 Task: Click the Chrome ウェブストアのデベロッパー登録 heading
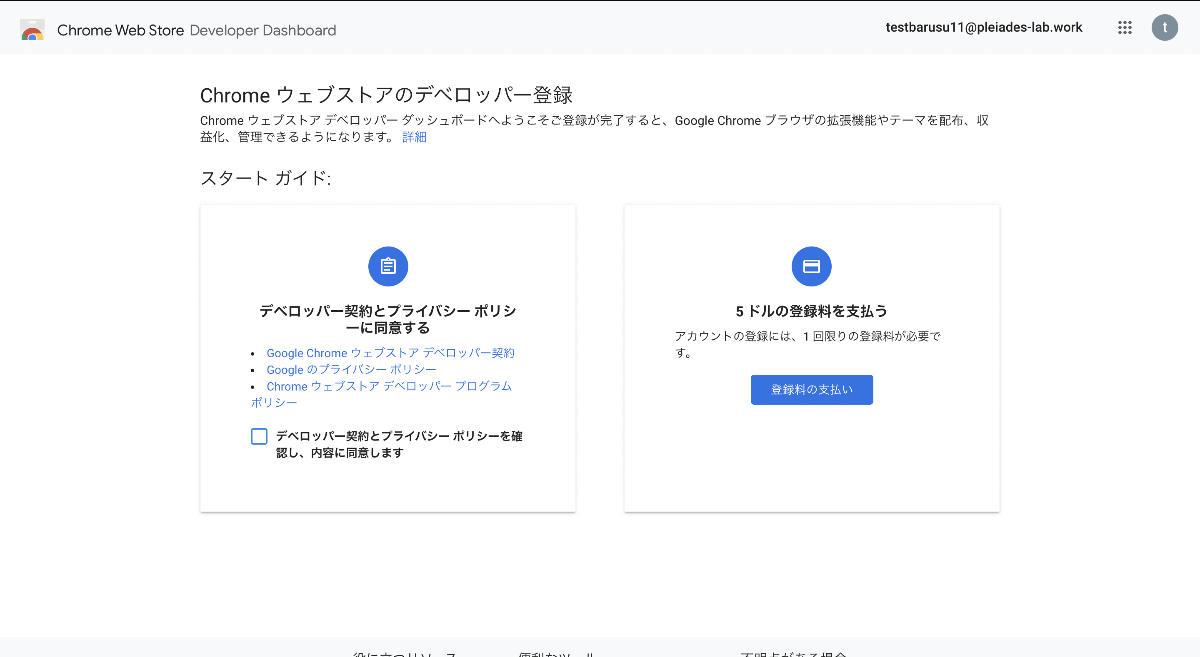pos(386,96)
